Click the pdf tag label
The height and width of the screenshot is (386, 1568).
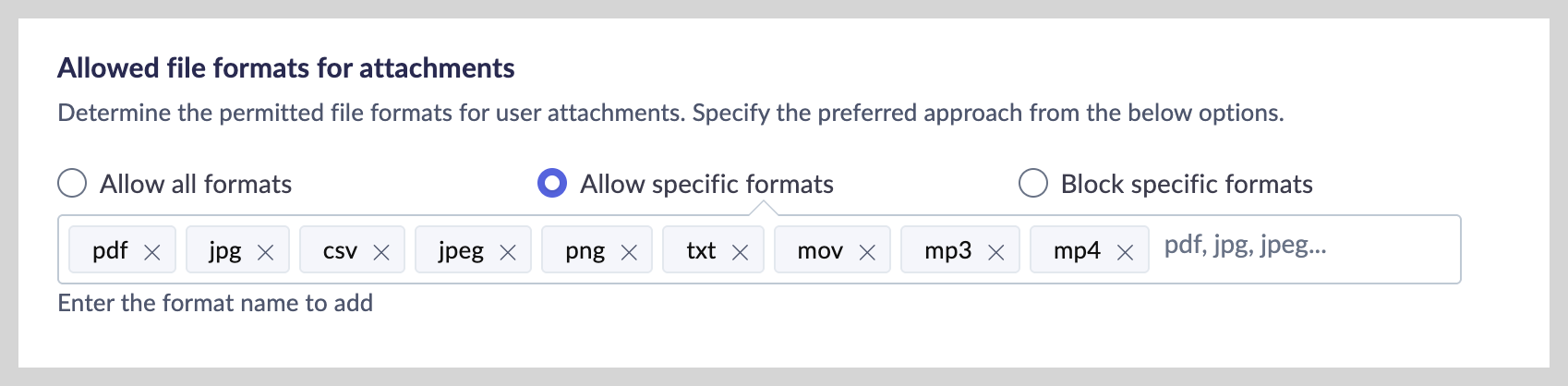coord(110,251)
